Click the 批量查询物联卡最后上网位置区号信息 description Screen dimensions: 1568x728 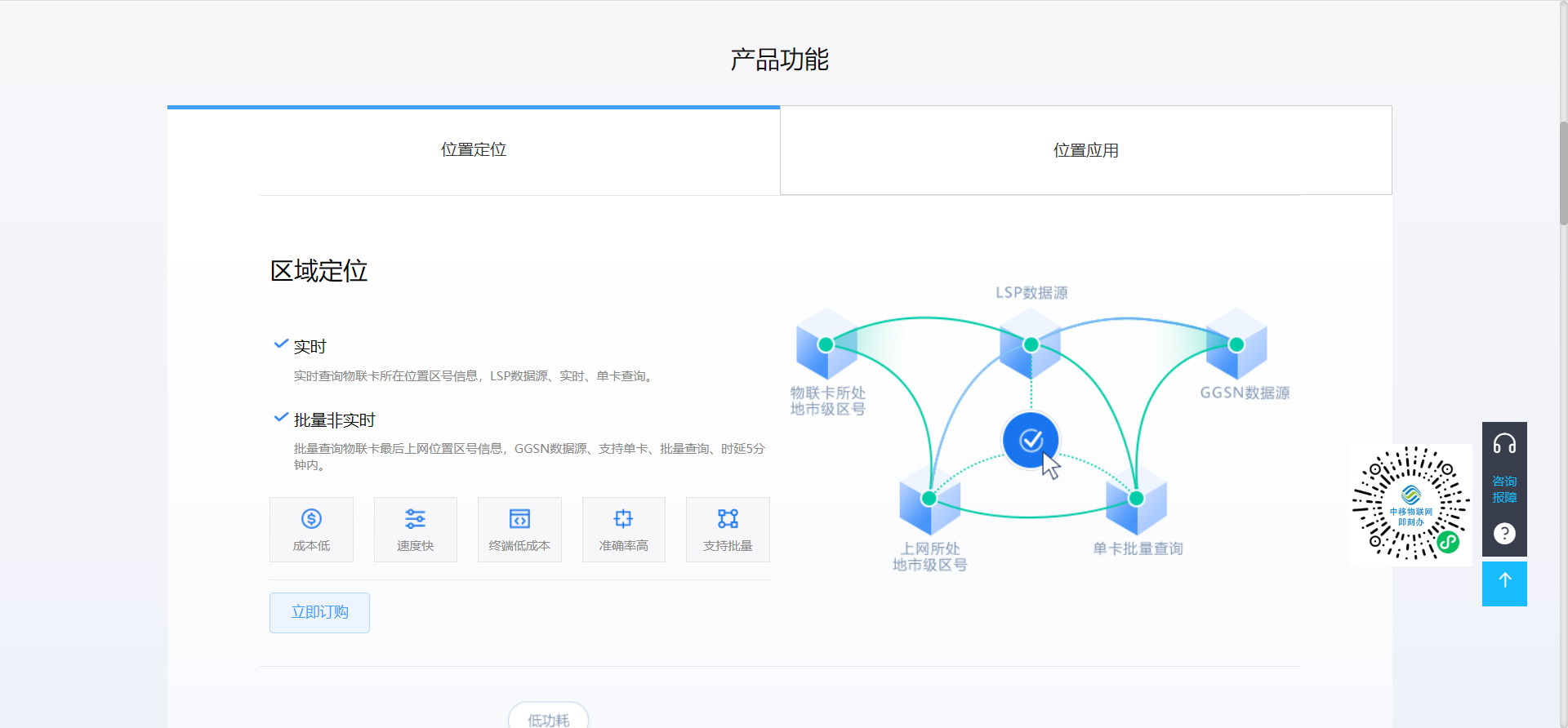(x=529, y=457)
